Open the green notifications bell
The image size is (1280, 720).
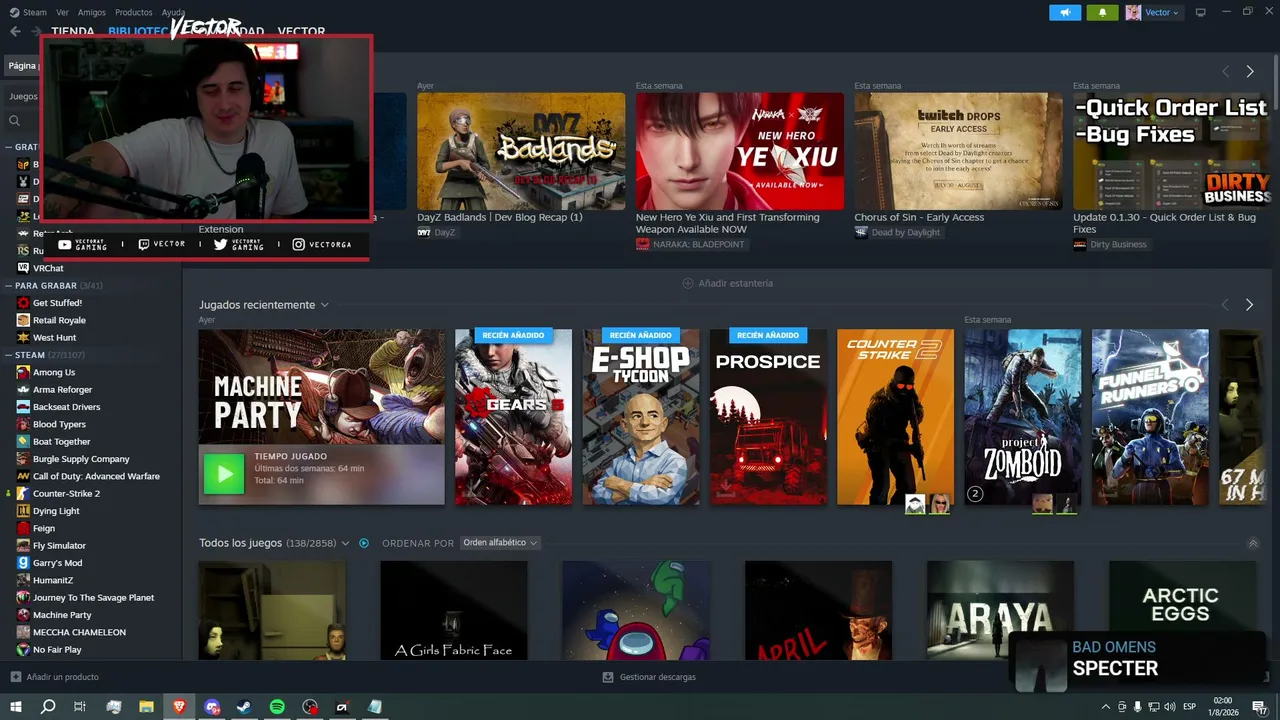click(x=1102, y=12)
